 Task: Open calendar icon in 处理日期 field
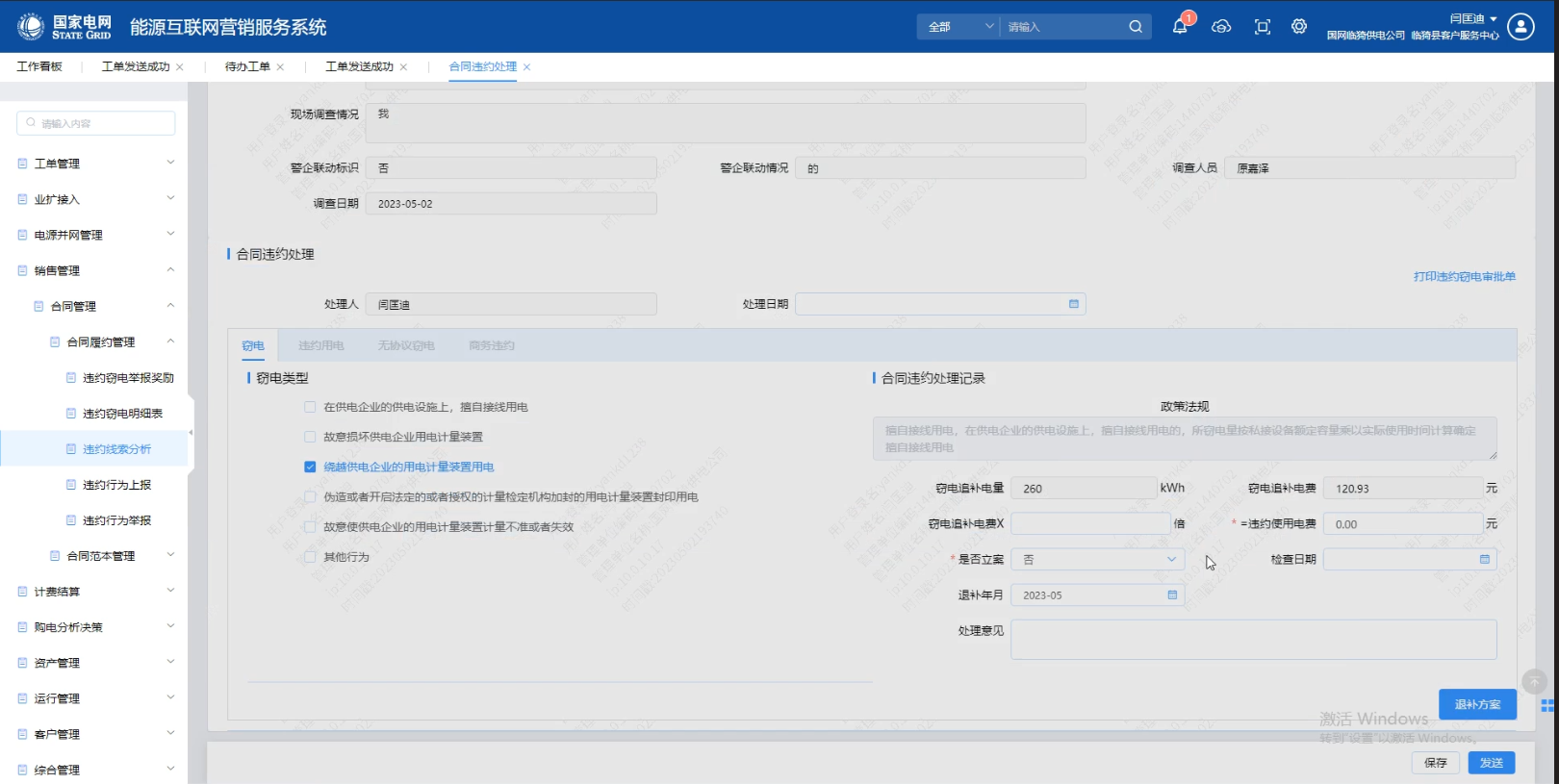pyautogui.click(x=1074, y=304)
